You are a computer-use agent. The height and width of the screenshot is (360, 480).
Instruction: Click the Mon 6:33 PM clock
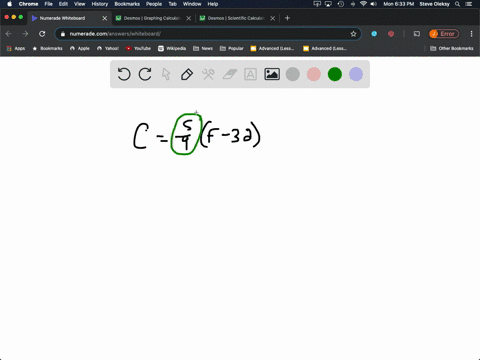click(398, 4)
